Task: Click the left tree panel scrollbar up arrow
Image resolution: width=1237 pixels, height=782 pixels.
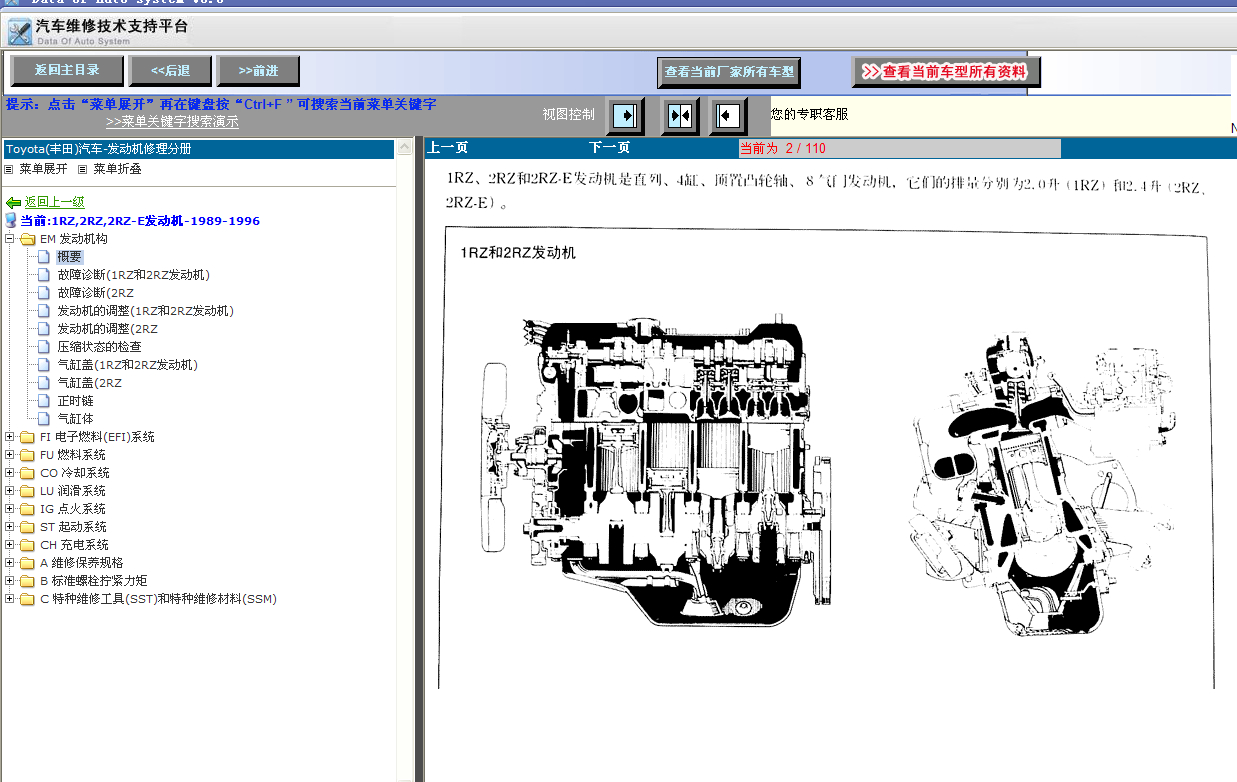Action: 404,148
